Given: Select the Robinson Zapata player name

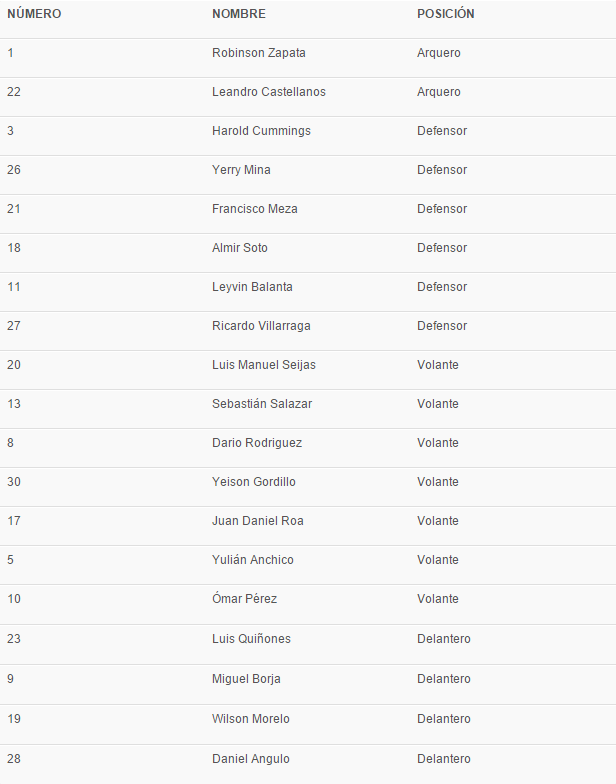Looking at the screenshot, I should coord(259,53).
